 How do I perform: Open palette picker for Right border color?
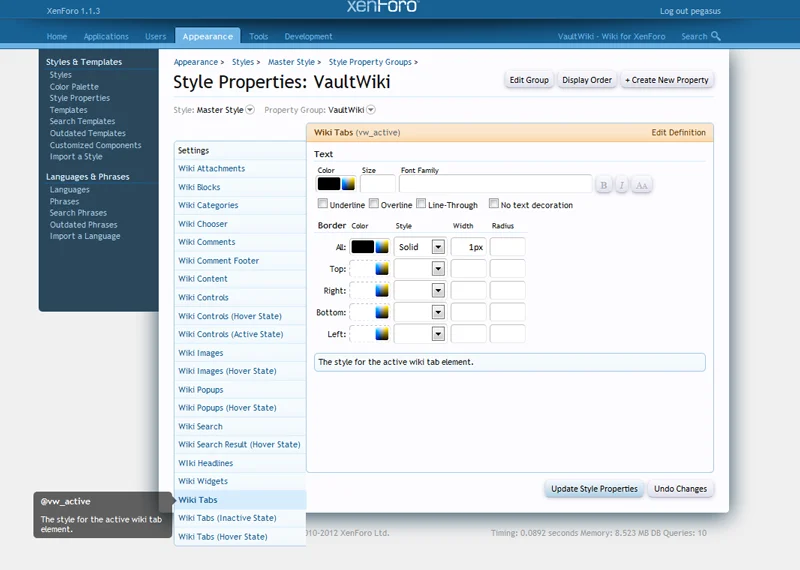click(x=382, y=290)
